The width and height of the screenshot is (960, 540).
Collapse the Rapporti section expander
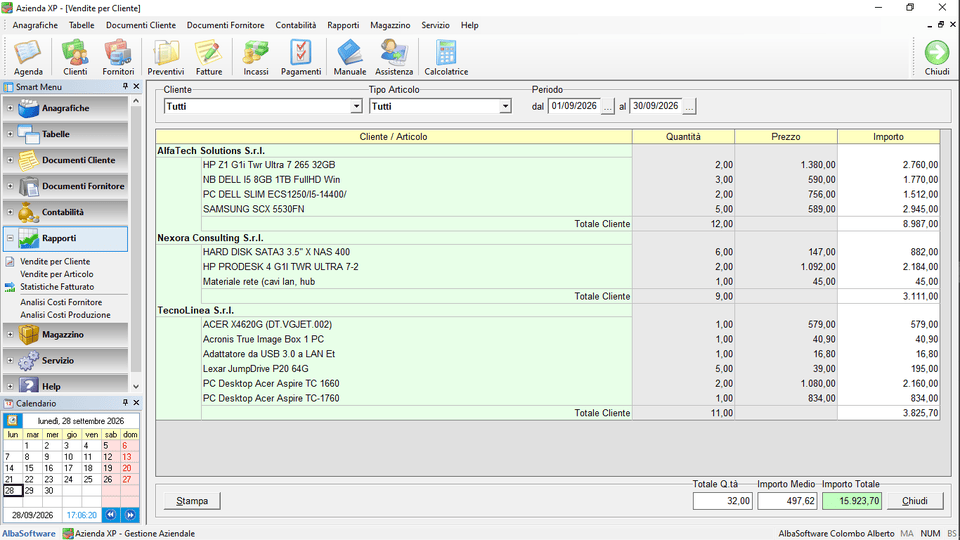tap(10, 238)
